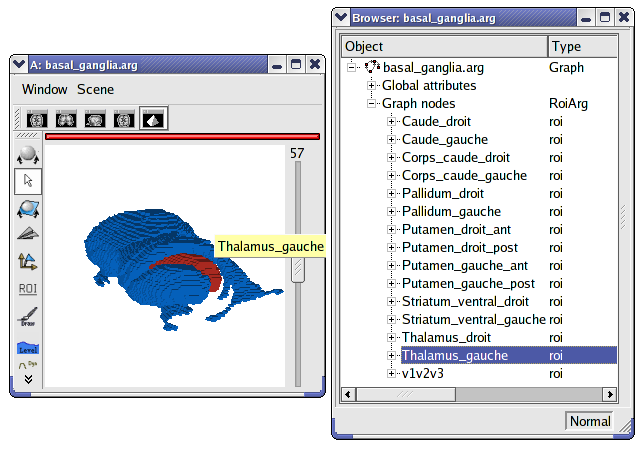This screenshot has width=640, height=450.
Task: Choose the paper airplane flight control
Action: tap(28, 234)
